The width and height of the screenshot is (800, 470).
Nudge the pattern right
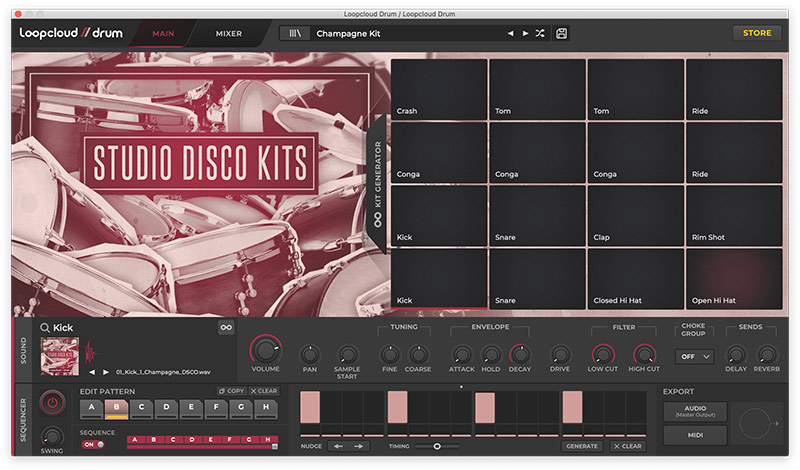tap(359, 447)
